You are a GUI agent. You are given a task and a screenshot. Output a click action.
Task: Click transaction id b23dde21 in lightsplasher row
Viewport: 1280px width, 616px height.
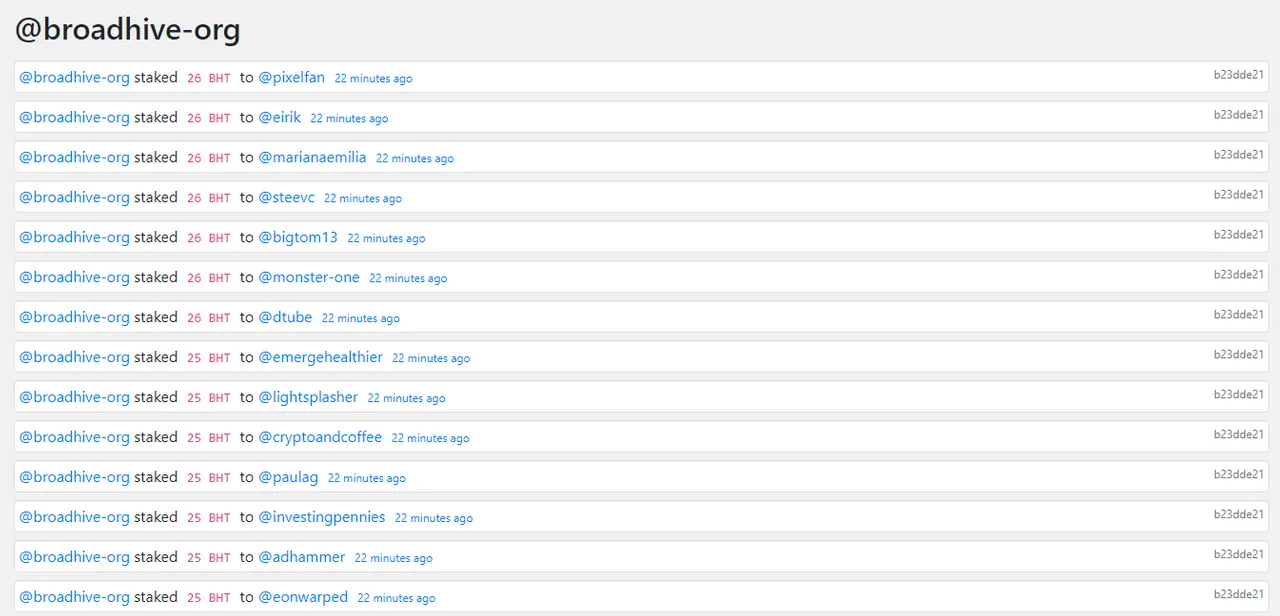coord(1239,394)
